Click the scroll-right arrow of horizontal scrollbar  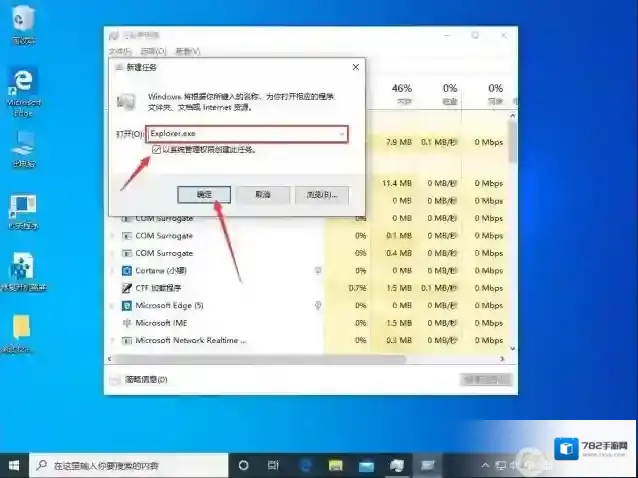pos(502,359)
